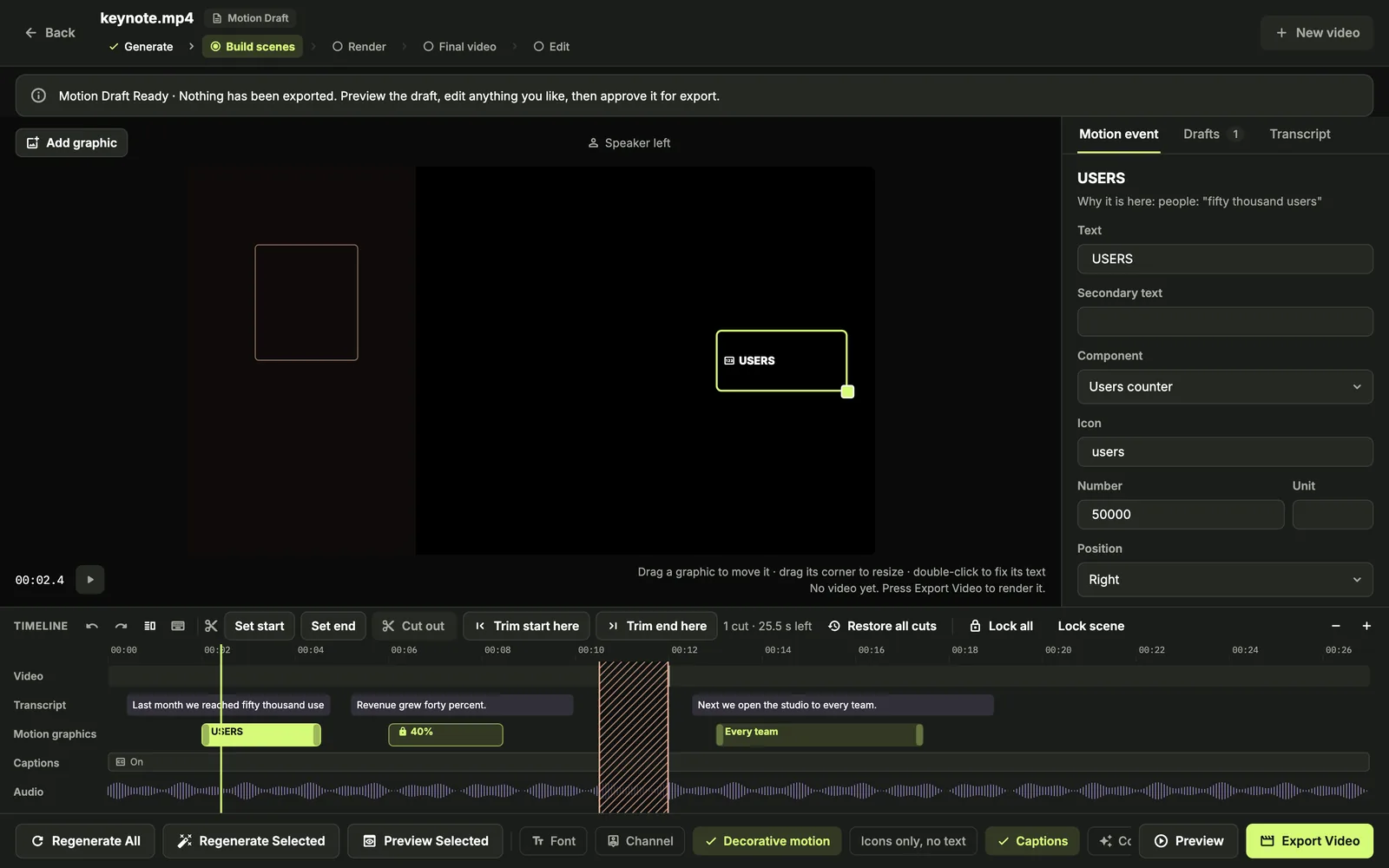Open the Position dropdown set to Right

[1225, 580]
